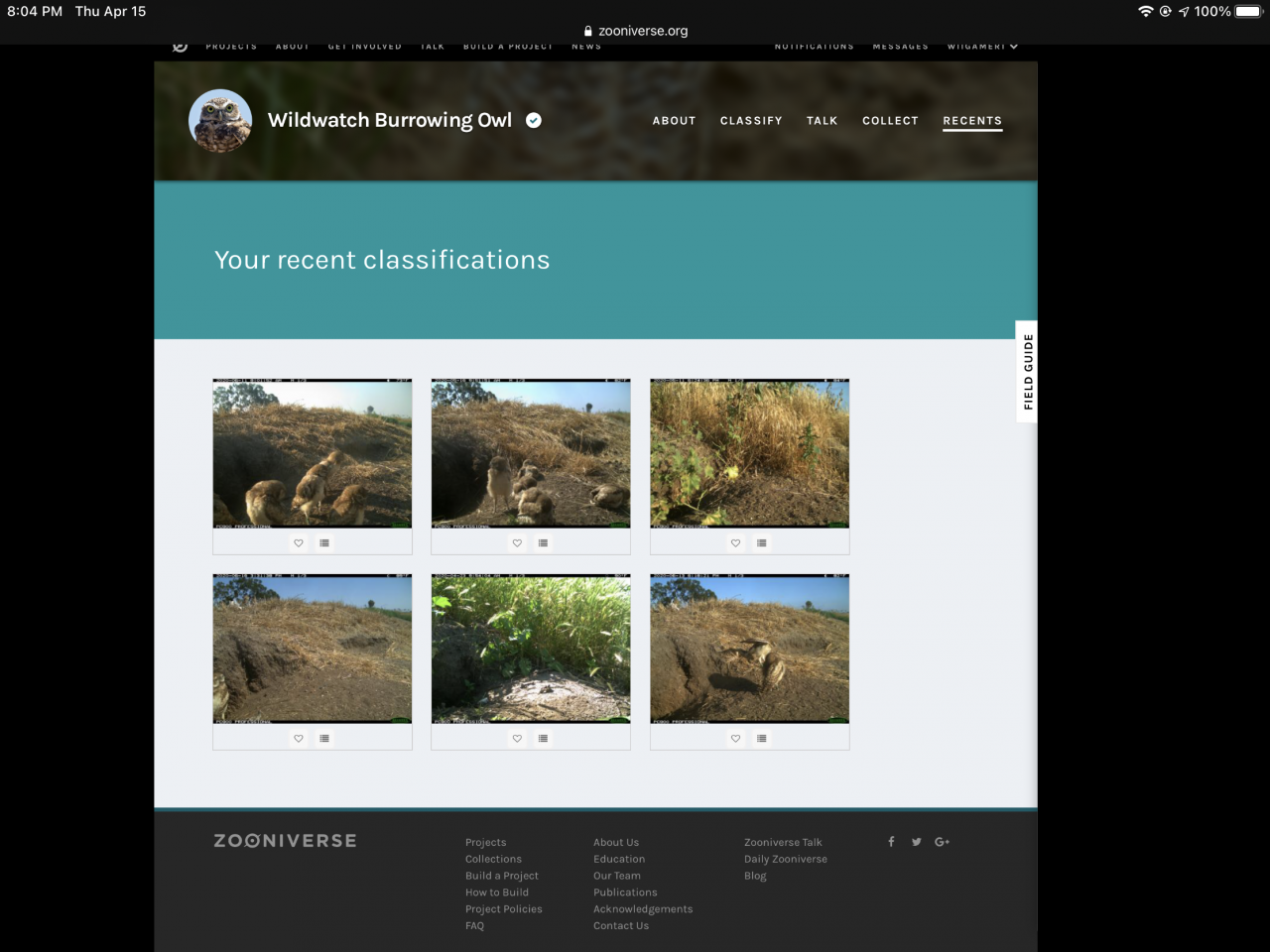Add first owl thumbnail to a collection
Screen dimensions: 1270x952
tap(324, 542)
